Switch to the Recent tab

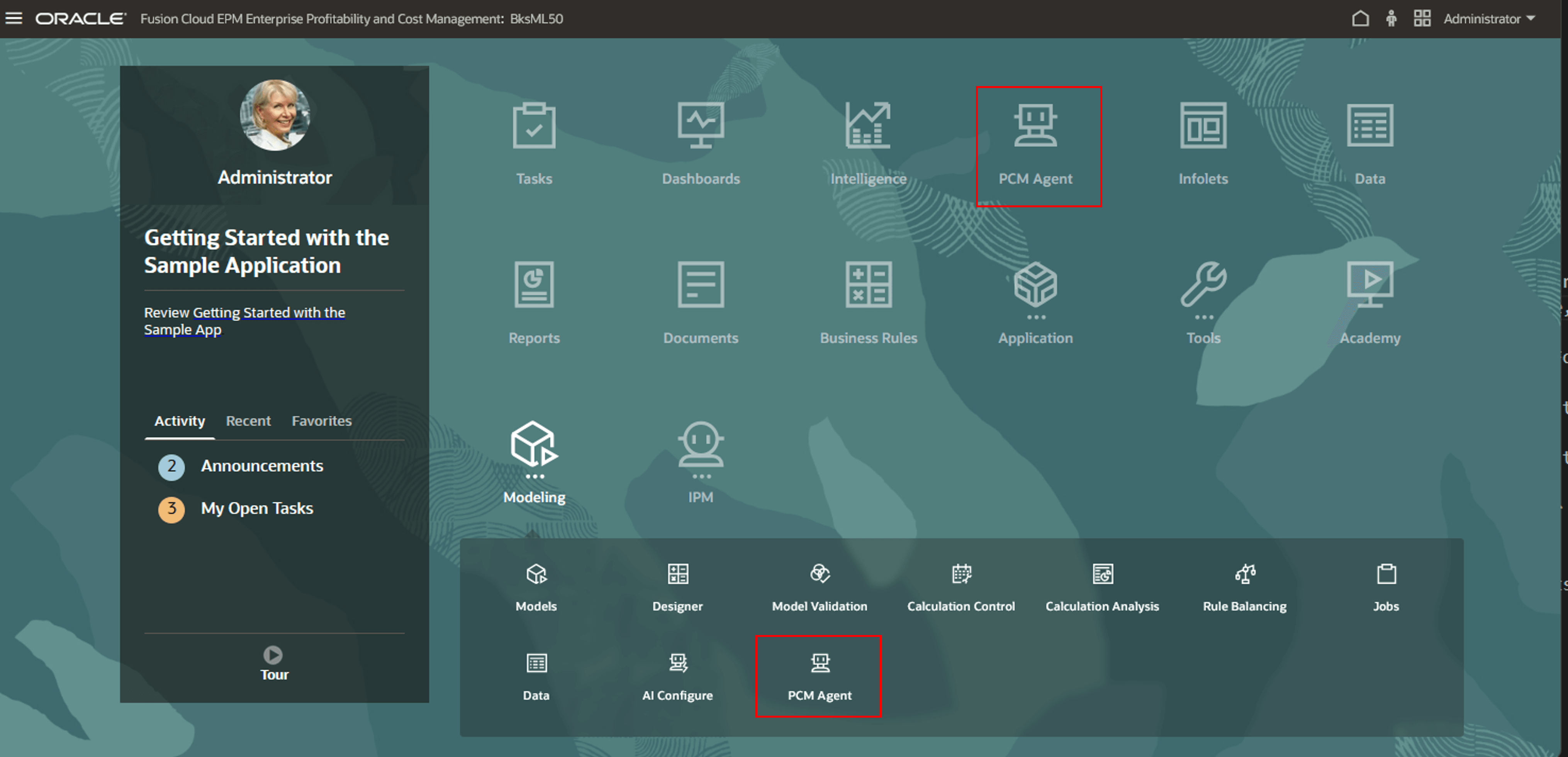pos(248,420)
